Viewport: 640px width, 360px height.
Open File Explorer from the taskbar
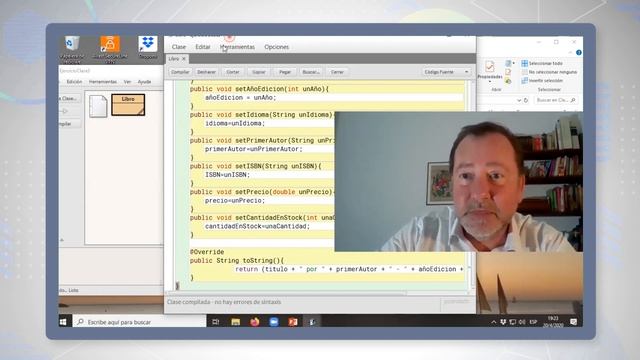[x=236, y=322]
